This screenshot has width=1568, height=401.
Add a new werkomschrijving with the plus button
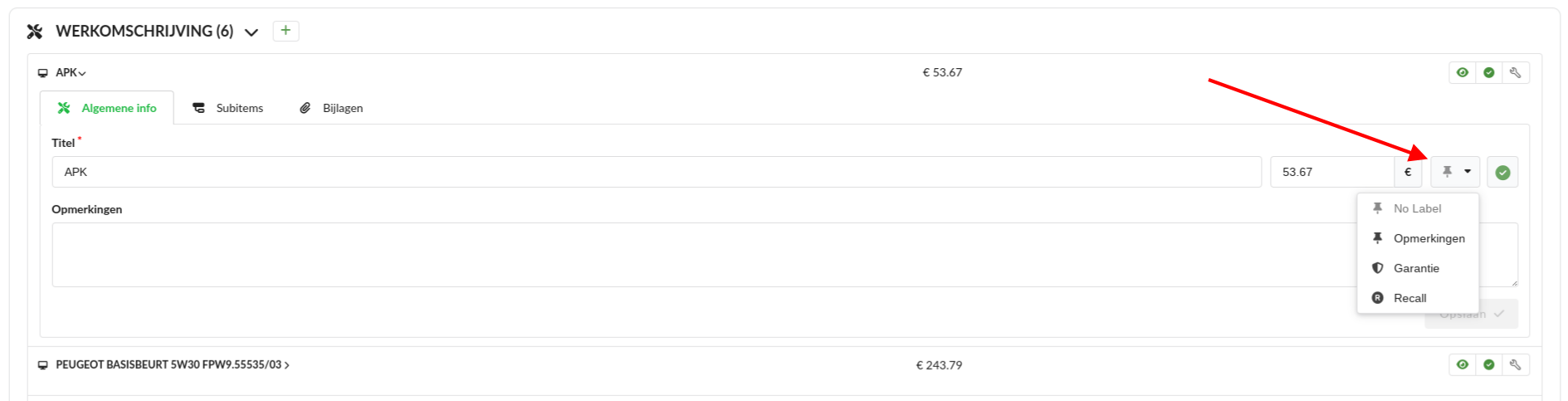[286, 31]
